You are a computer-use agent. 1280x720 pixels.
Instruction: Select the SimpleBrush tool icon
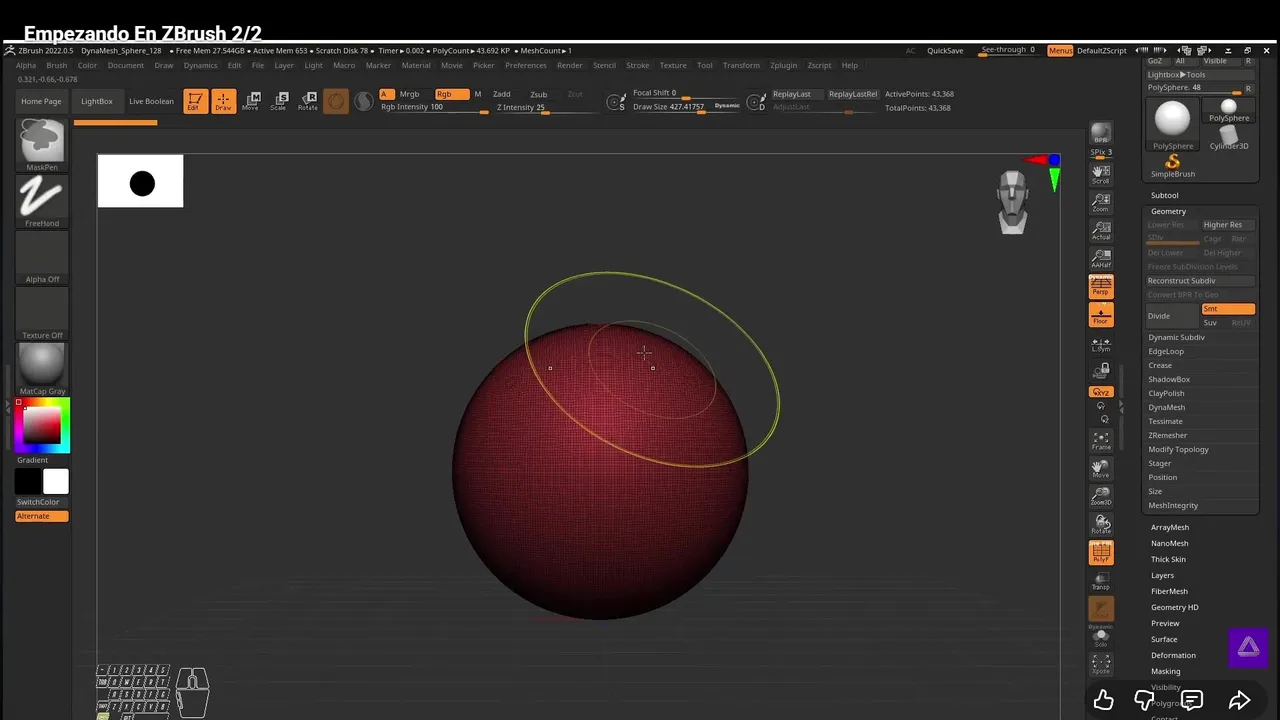[1173, 166]
